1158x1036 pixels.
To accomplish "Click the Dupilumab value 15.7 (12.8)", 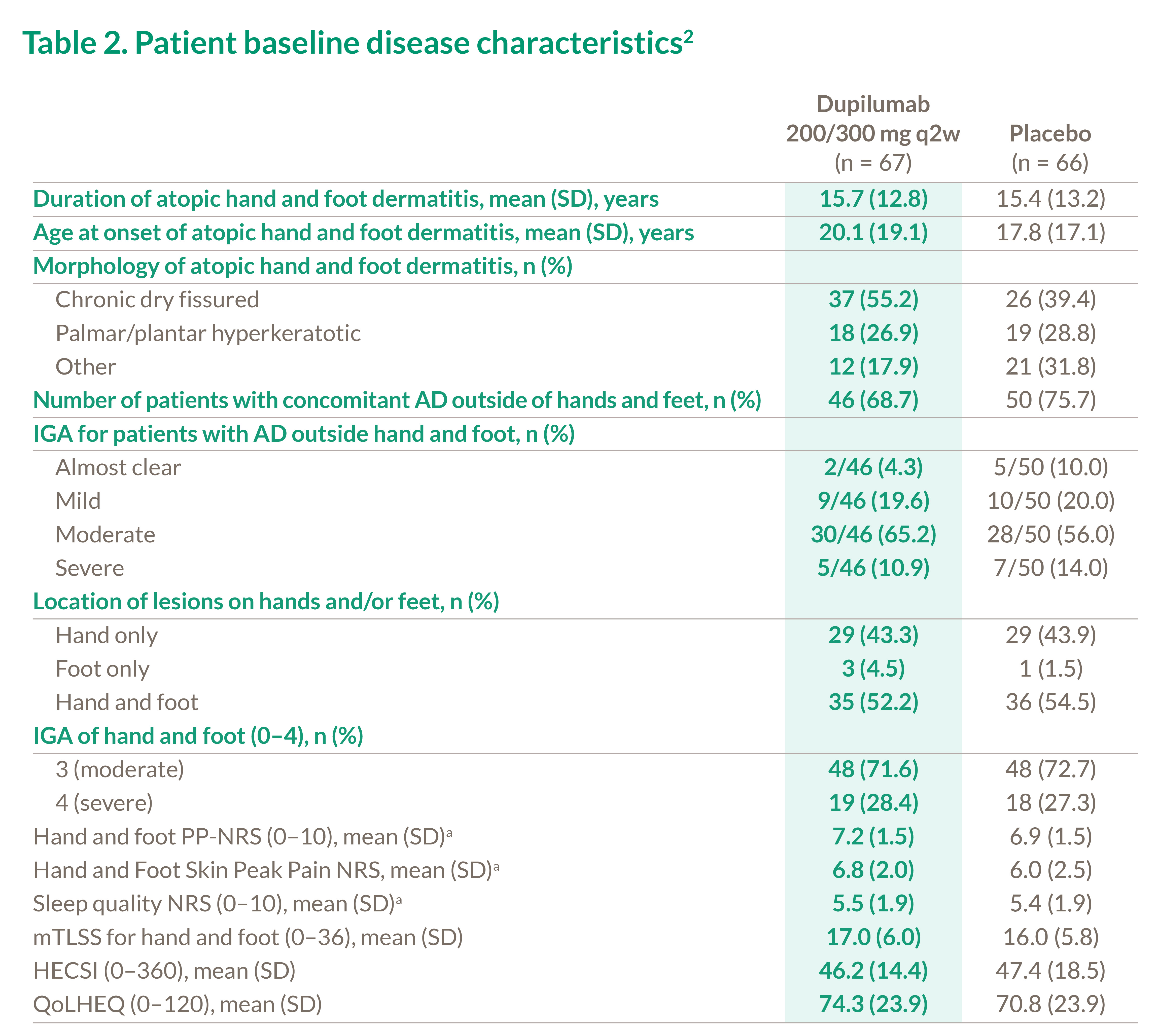I will coord(873,199).
